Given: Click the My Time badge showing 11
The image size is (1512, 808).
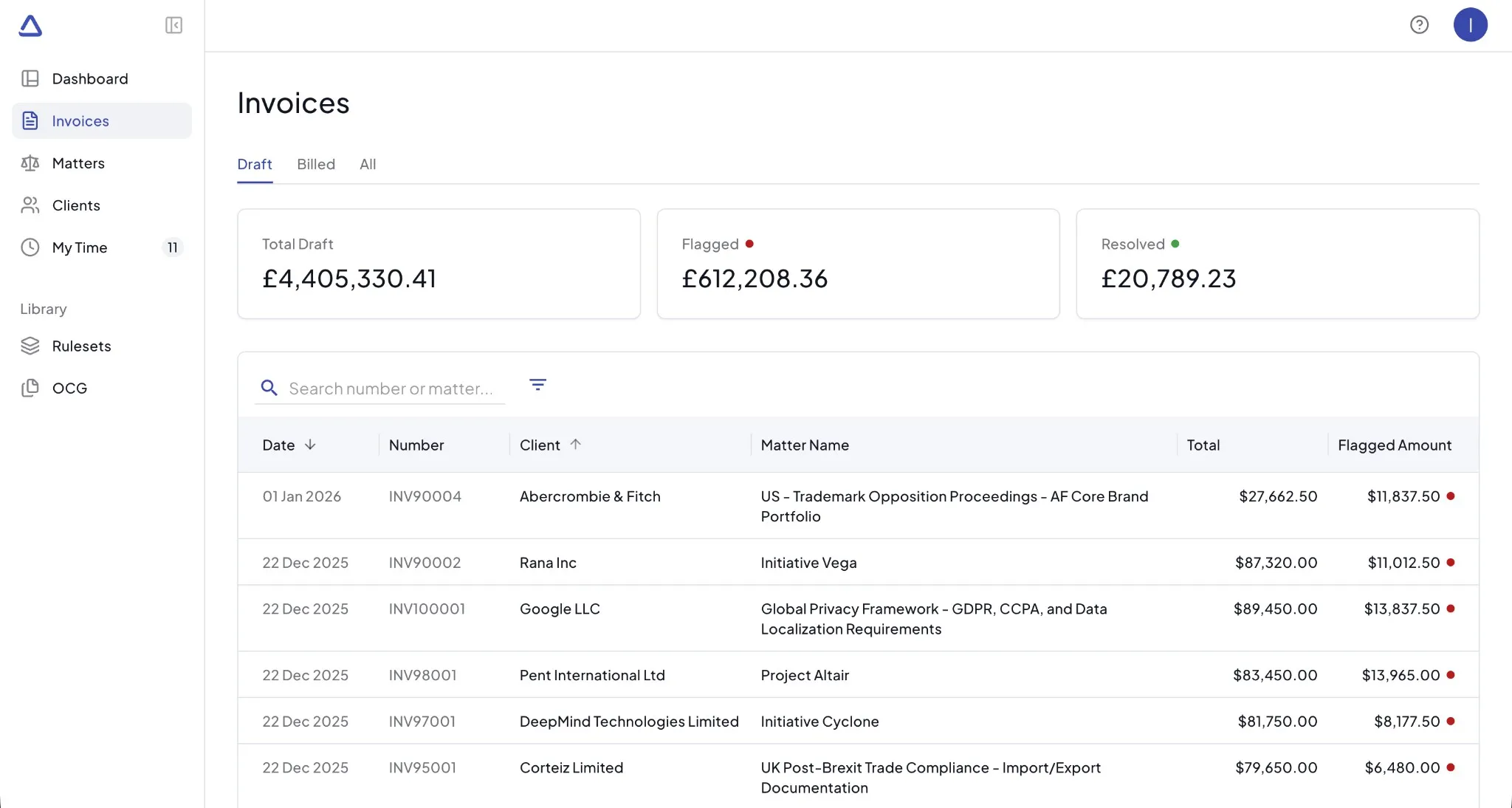Looking at the screenshot, I should 173,247.
